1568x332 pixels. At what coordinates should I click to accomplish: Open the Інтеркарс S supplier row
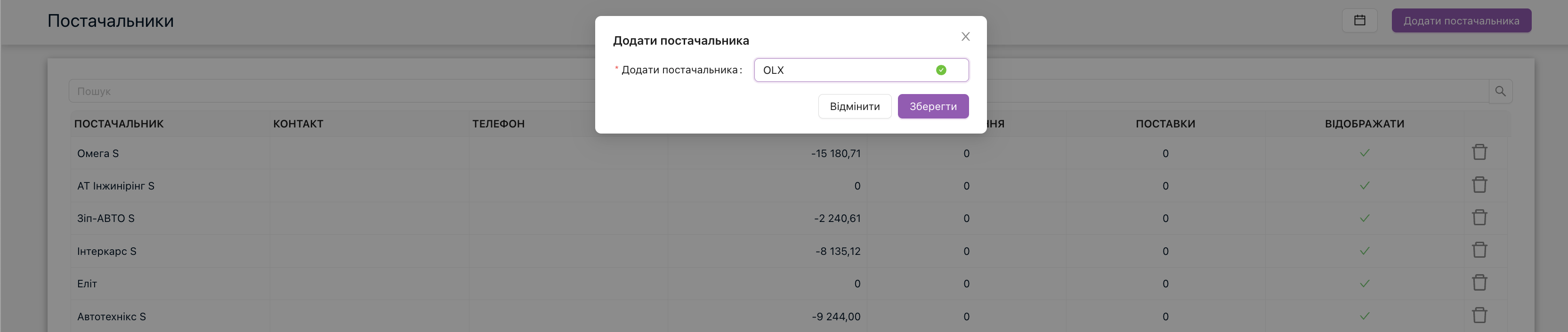click(x=106, y=251)
